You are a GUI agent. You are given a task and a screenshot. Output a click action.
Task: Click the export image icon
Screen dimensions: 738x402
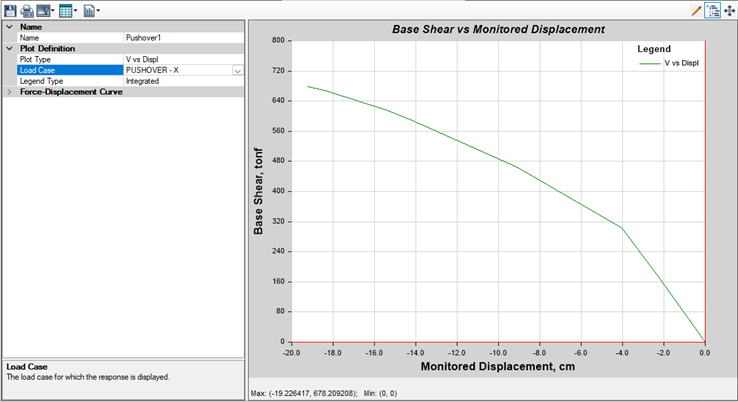pos(43,11)
